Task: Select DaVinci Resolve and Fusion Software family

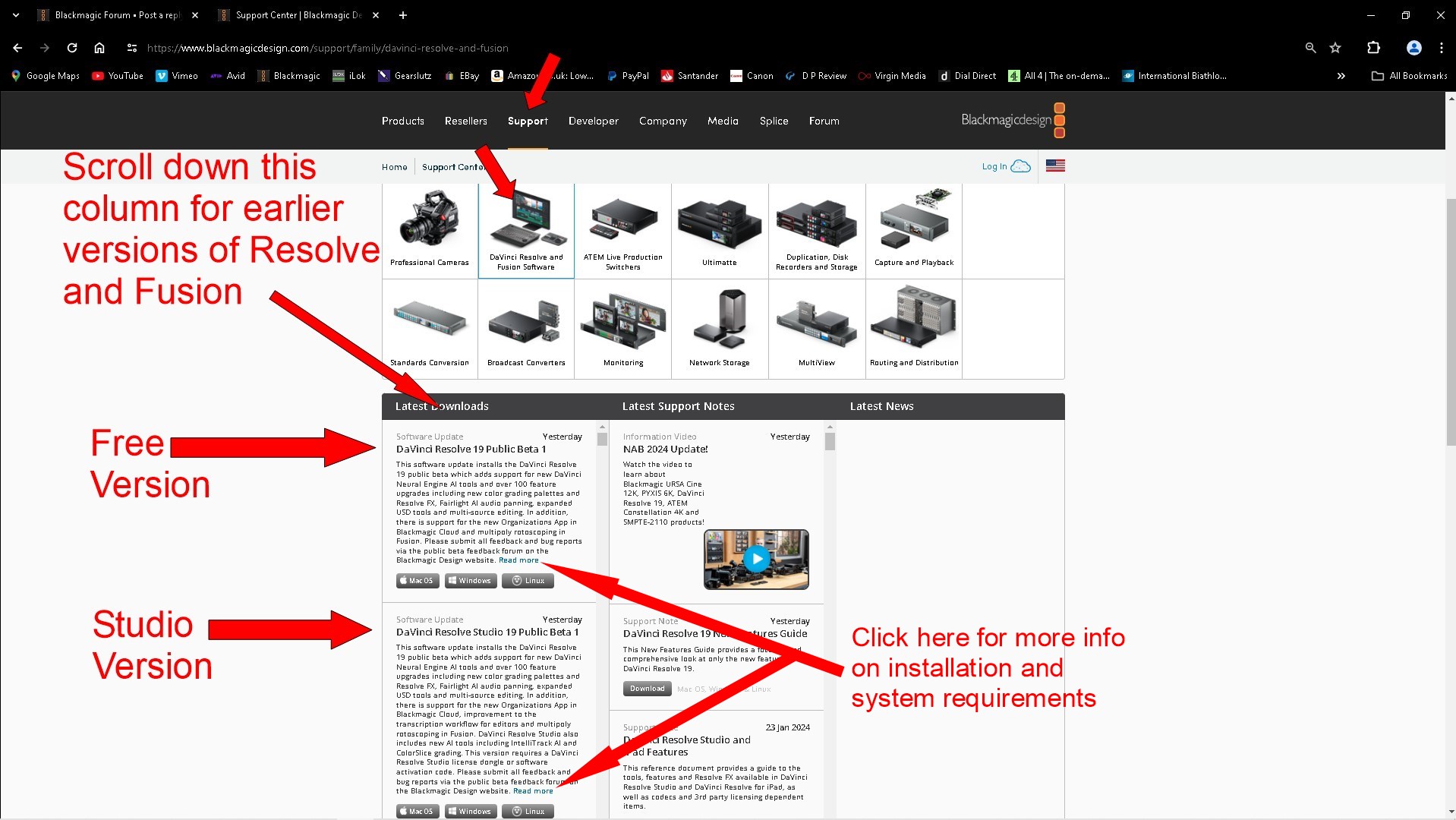Action: coord(526,230)
